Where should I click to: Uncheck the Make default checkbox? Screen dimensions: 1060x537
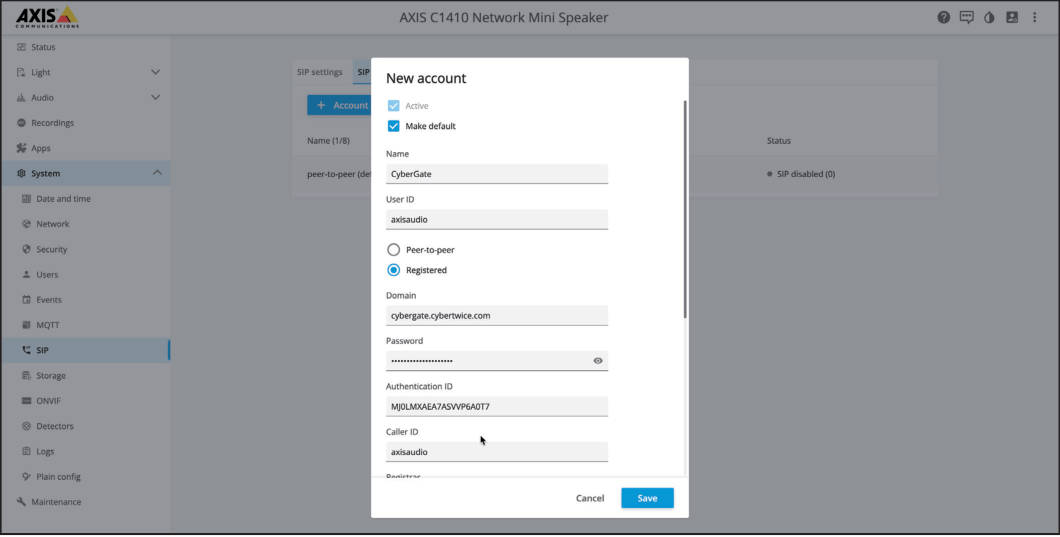(x=393, y=126)
